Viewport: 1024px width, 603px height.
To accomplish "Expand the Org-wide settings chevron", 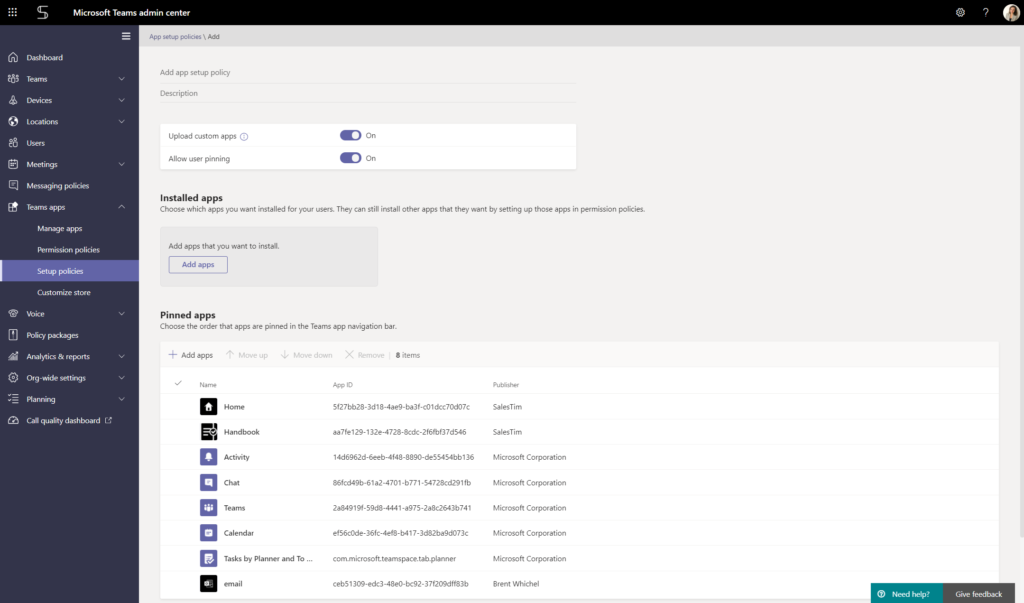I will point(121,378).
